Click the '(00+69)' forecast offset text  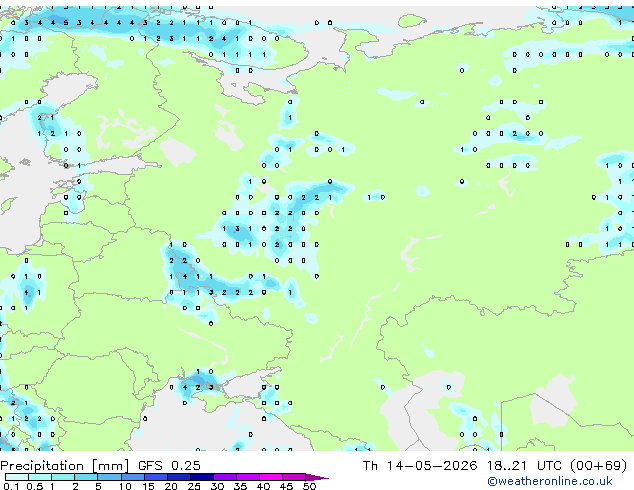click(x=598, y=466)
